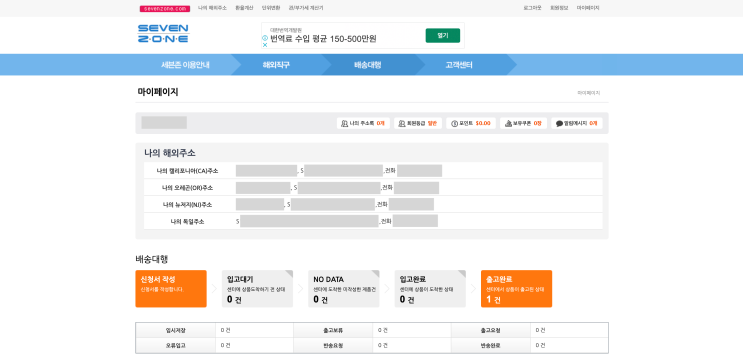Go to 마이페이지 in the top bar
The height and width of the screenshot is (361, 743).
(x=588, y=8)
